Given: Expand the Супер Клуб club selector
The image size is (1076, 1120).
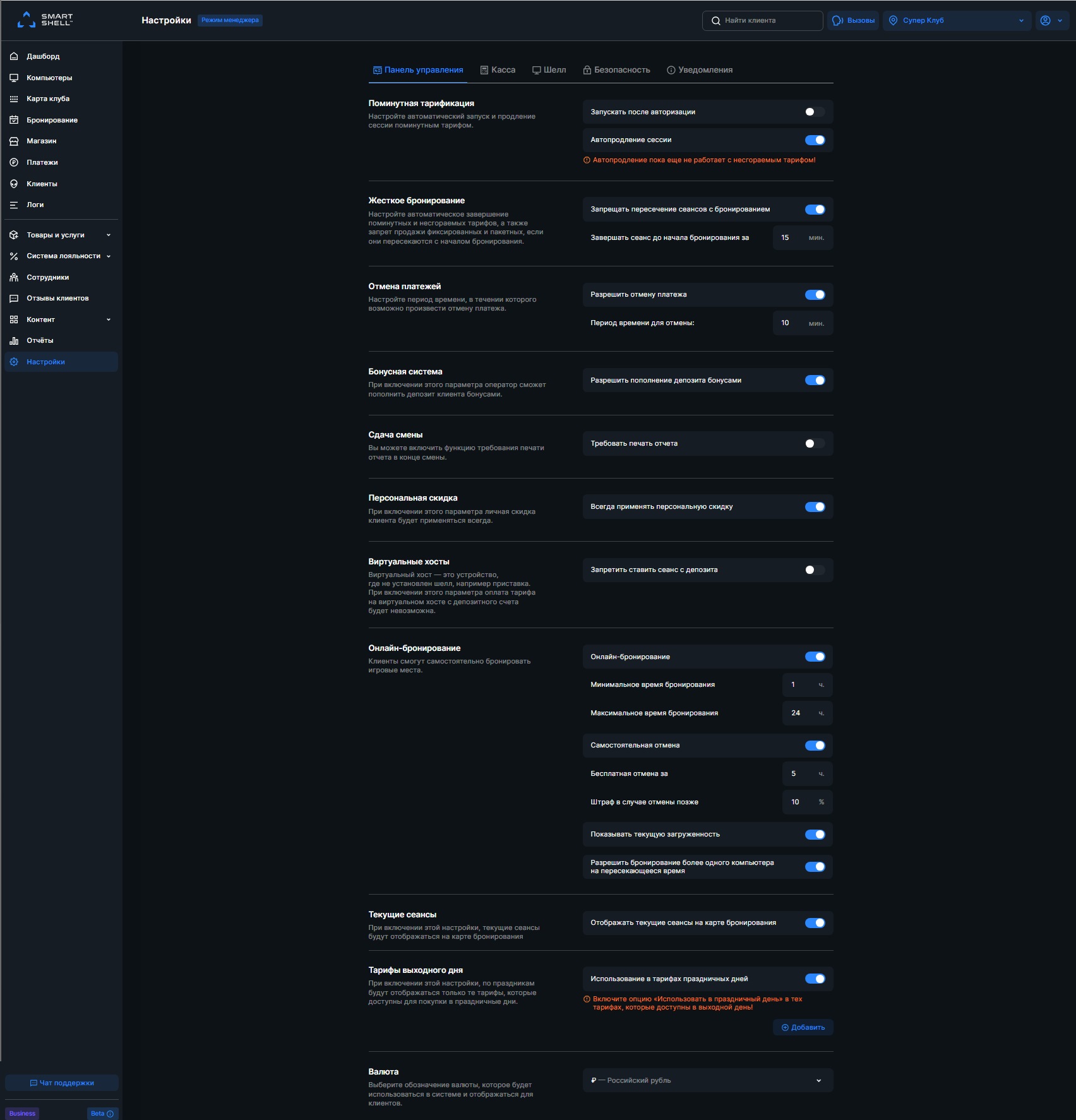Looking at the screenshot, I should tap(957, 20).
